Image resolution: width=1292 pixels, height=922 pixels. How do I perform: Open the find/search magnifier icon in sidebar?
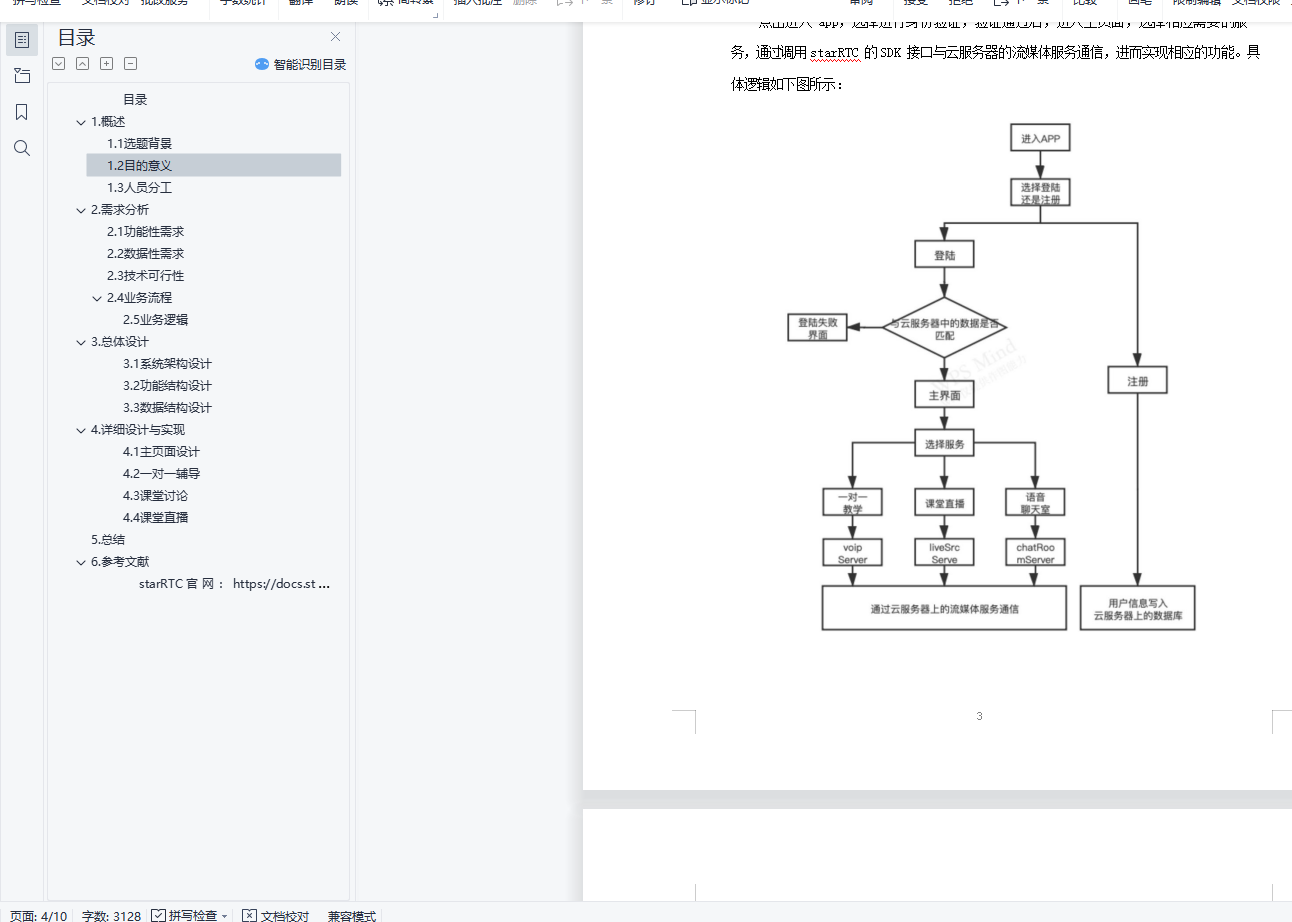[x=22, y=148]
